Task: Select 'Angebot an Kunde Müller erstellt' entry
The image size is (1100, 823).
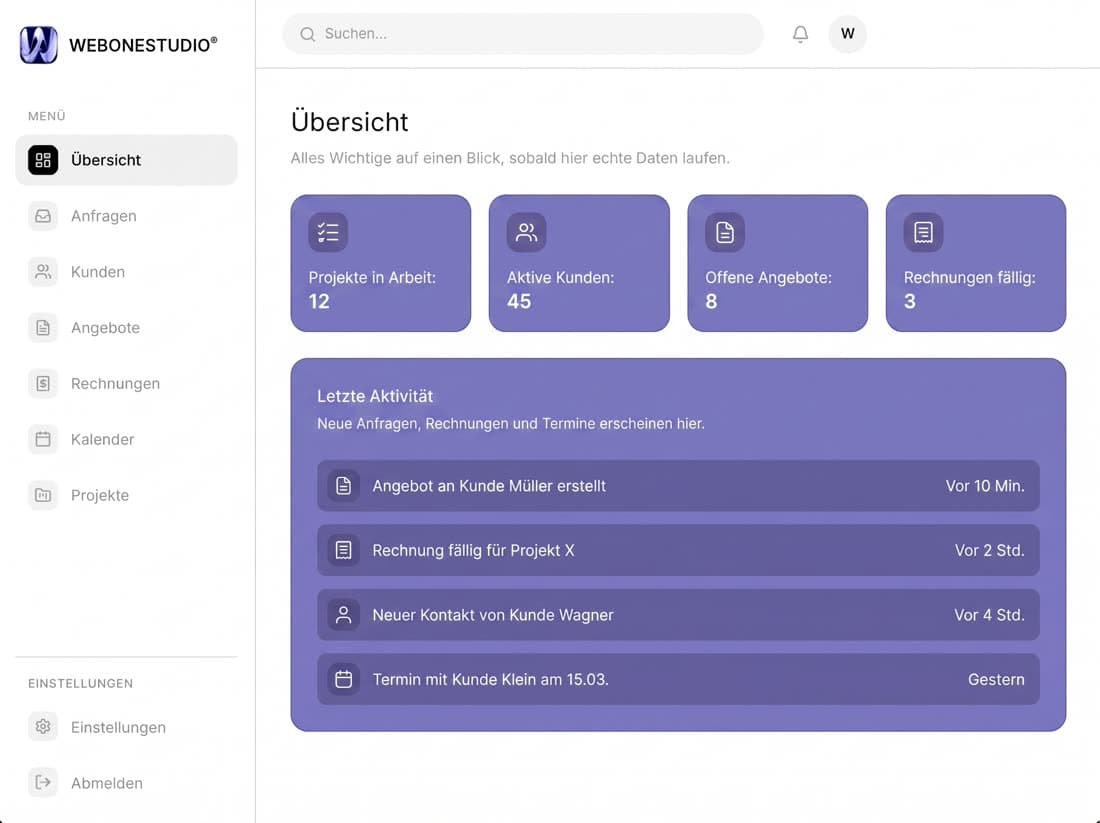Action: point(678,486)
